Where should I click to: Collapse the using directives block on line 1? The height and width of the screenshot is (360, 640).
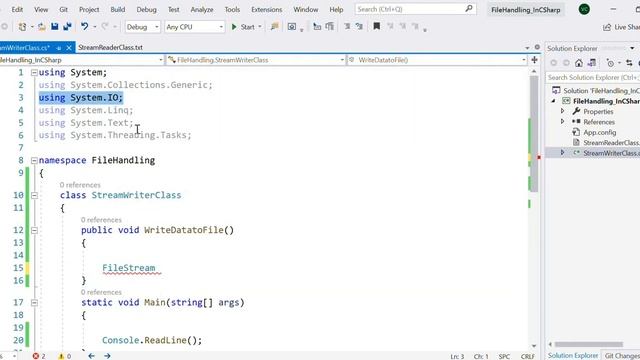point(34,73)
